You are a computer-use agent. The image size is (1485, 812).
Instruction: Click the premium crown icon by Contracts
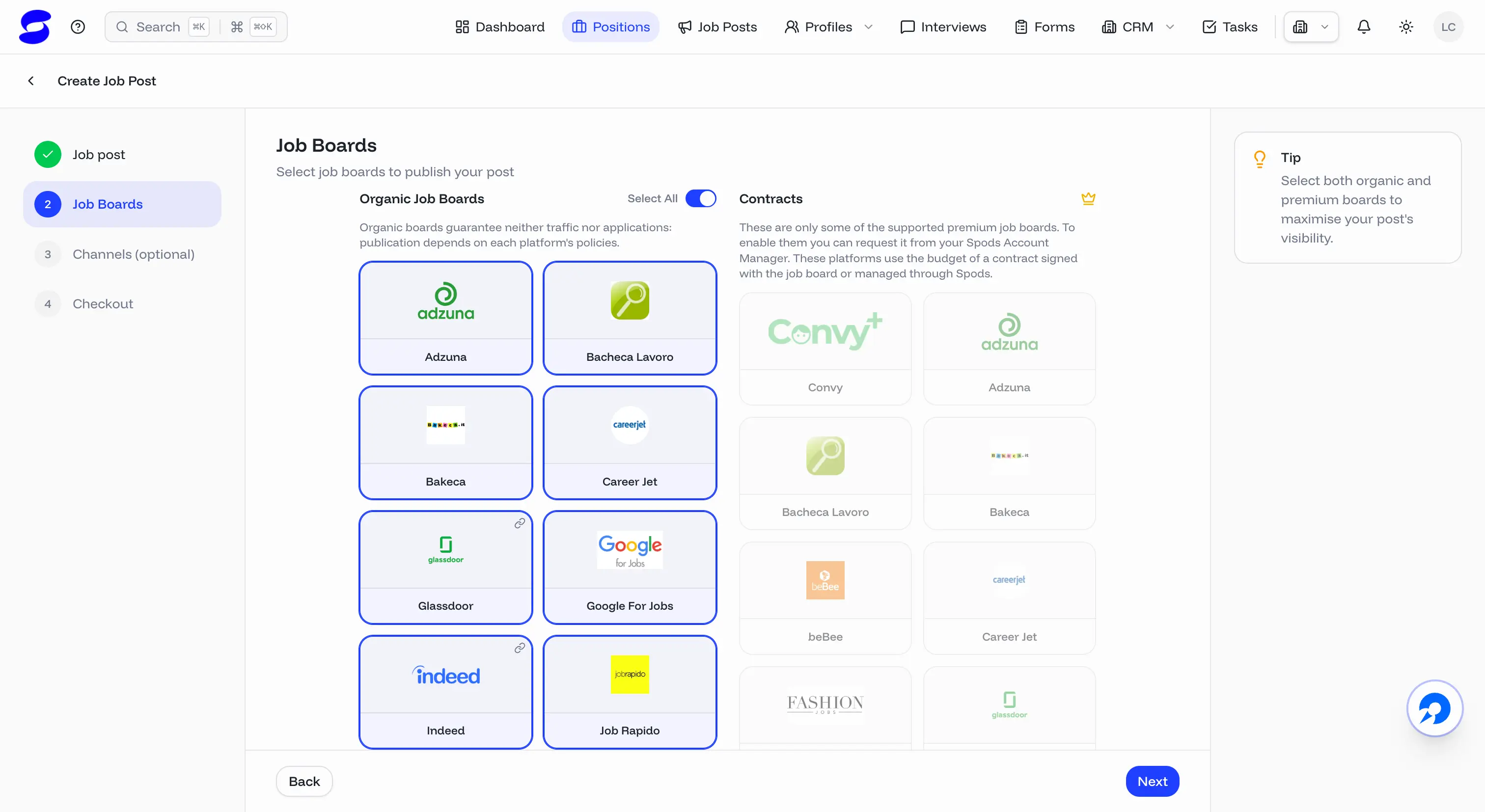tap(1088, 198)
